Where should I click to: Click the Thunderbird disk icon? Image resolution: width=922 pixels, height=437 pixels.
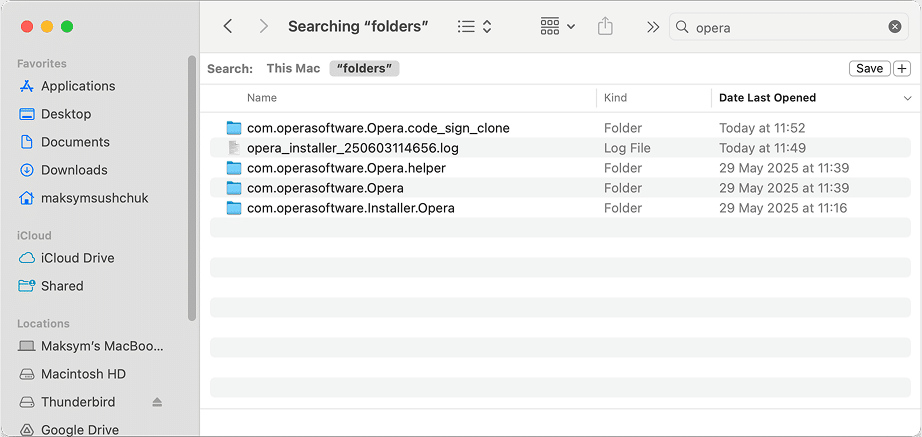coord(26,402)
